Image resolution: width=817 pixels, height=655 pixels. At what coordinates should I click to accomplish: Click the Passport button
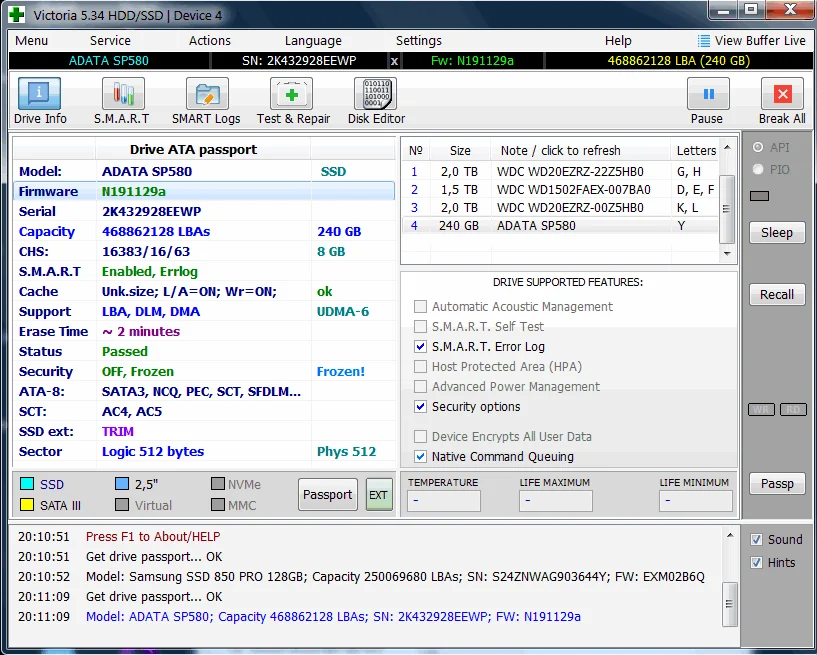tap(328, 495)
